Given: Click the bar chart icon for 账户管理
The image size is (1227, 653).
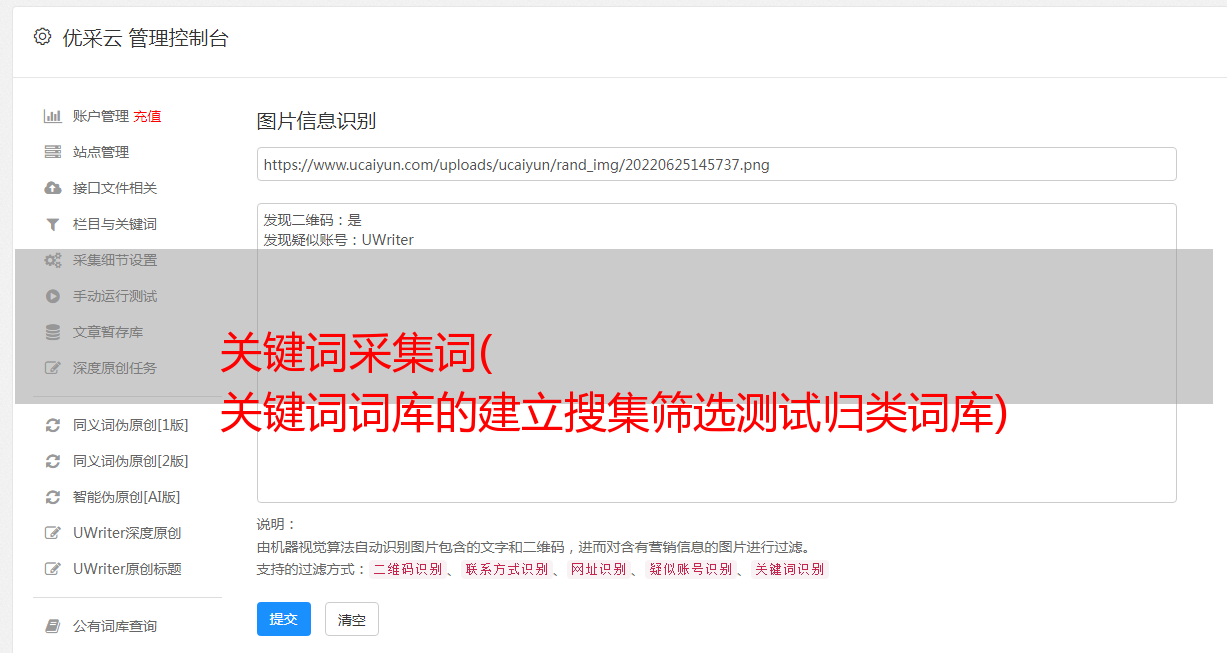Looking at the screenshot, I should [53, 116].
